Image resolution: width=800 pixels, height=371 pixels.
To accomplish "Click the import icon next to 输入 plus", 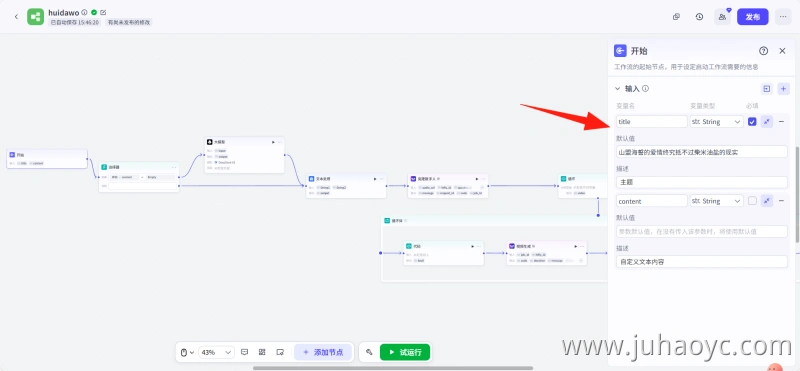I will (x=766, y=89).
